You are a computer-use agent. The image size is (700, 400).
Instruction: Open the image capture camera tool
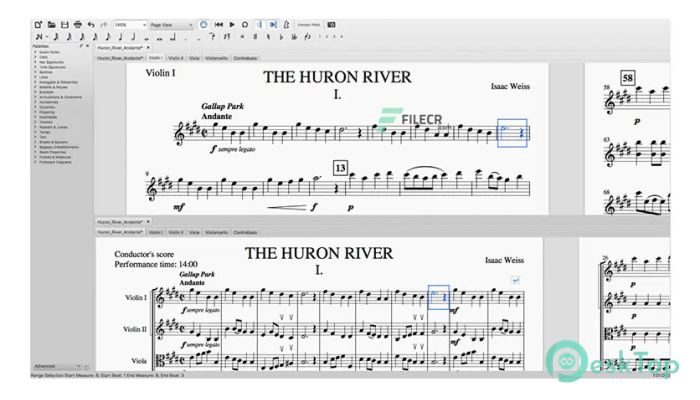(331, 25)
